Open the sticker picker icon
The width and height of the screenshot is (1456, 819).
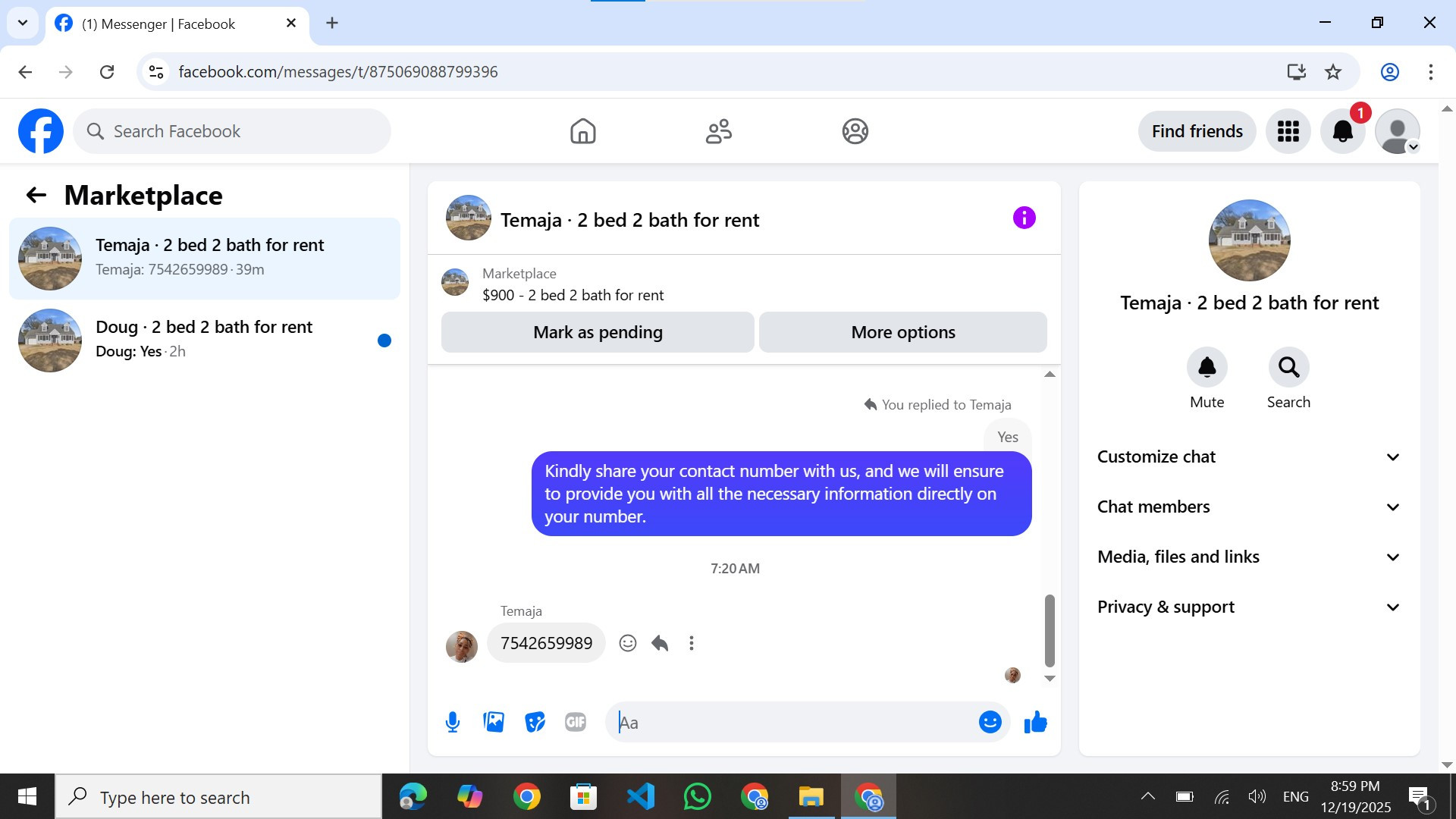point(535,722)
